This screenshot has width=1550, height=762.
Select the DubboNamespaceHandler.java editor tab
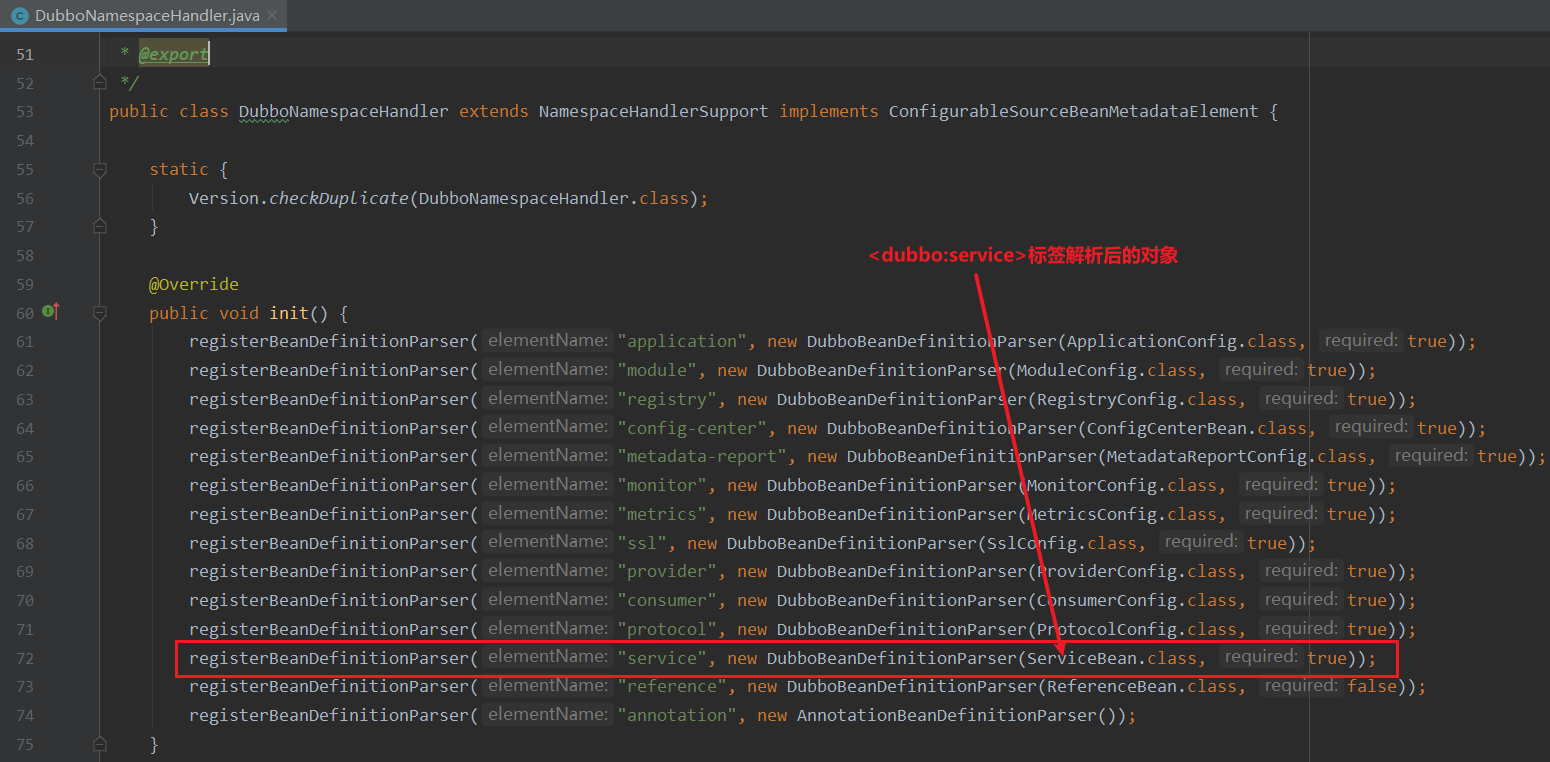pos(144,15)
